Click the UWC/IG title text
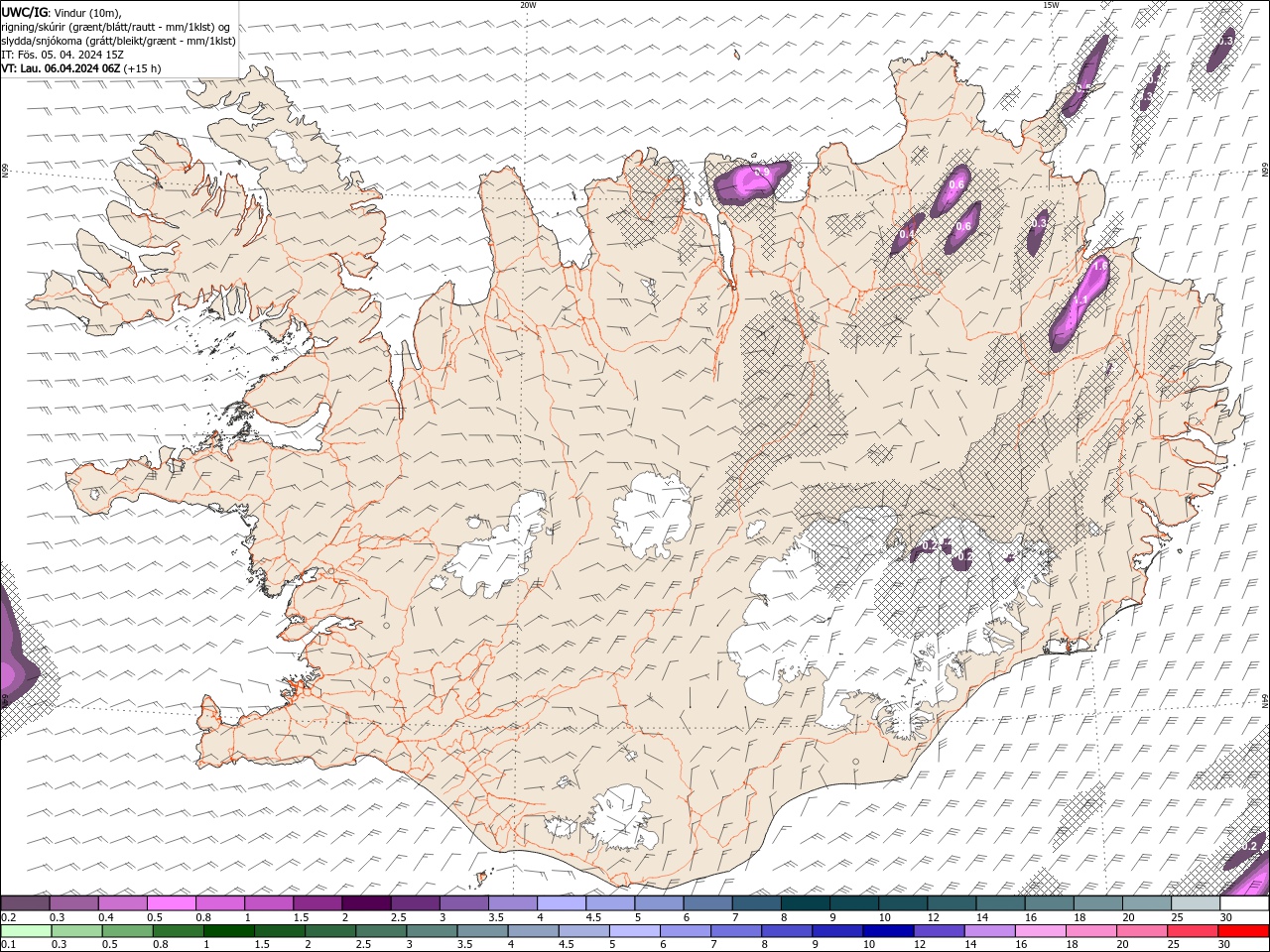 point(24,12)
